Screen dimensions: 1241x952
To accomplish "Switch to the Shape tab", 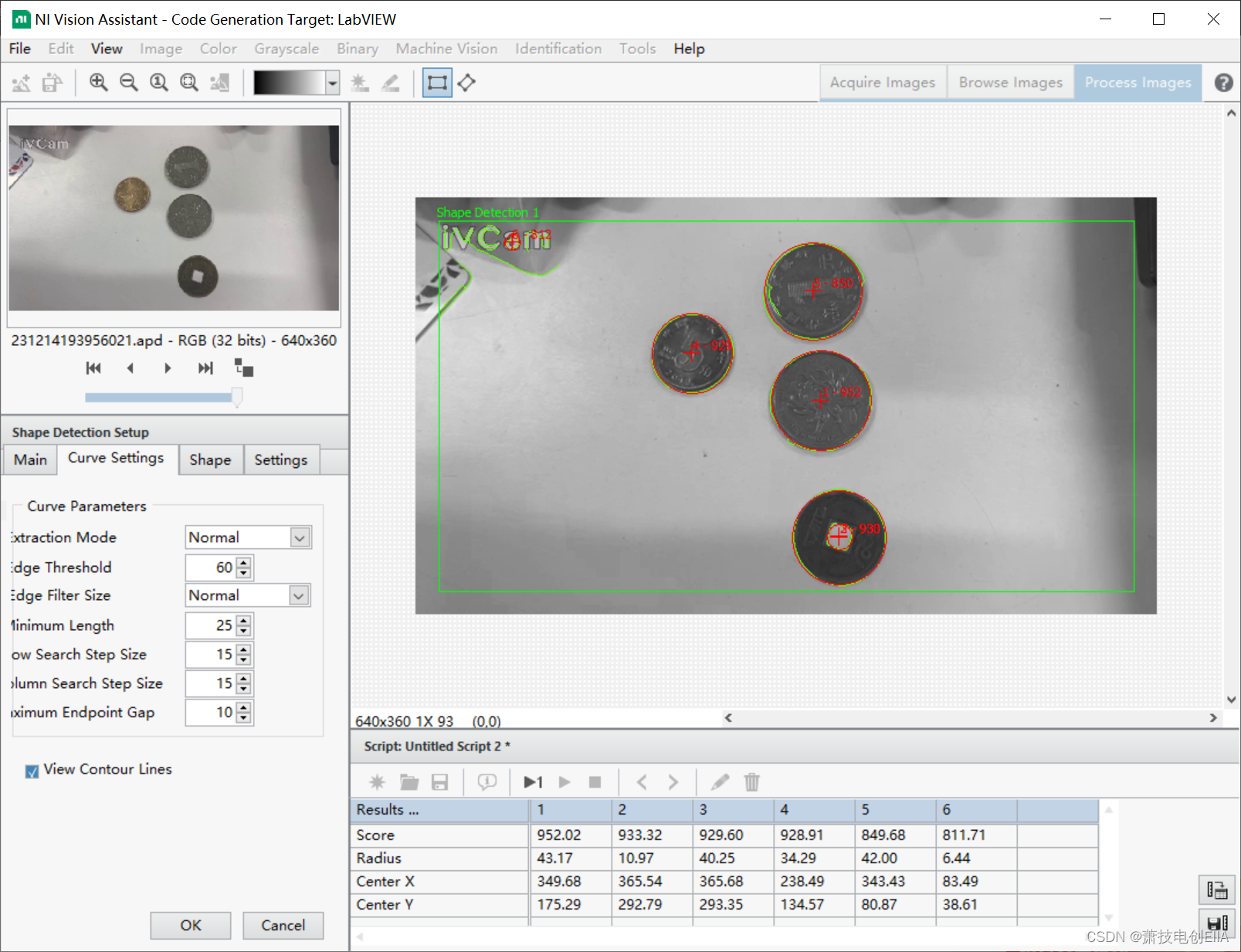I will click(210, 459).
